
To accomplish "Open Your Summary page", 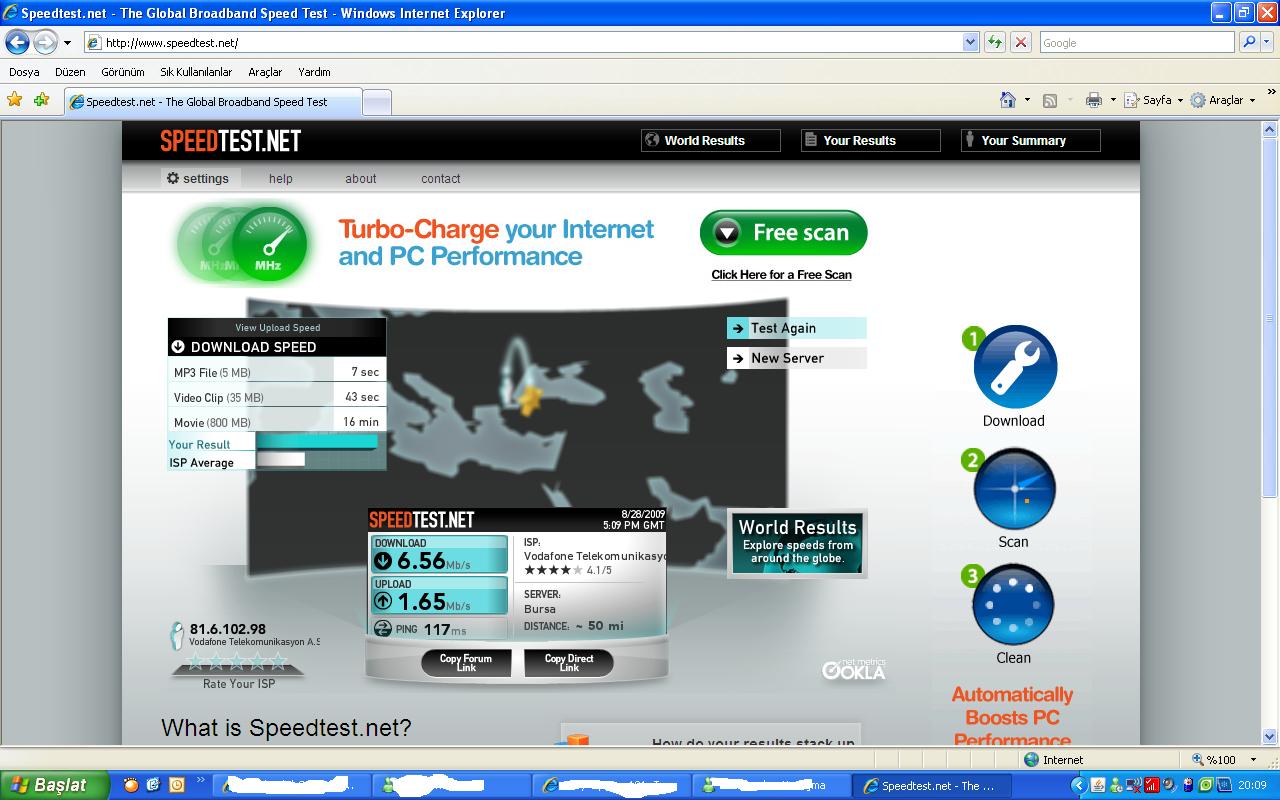I will (1030, 140).
